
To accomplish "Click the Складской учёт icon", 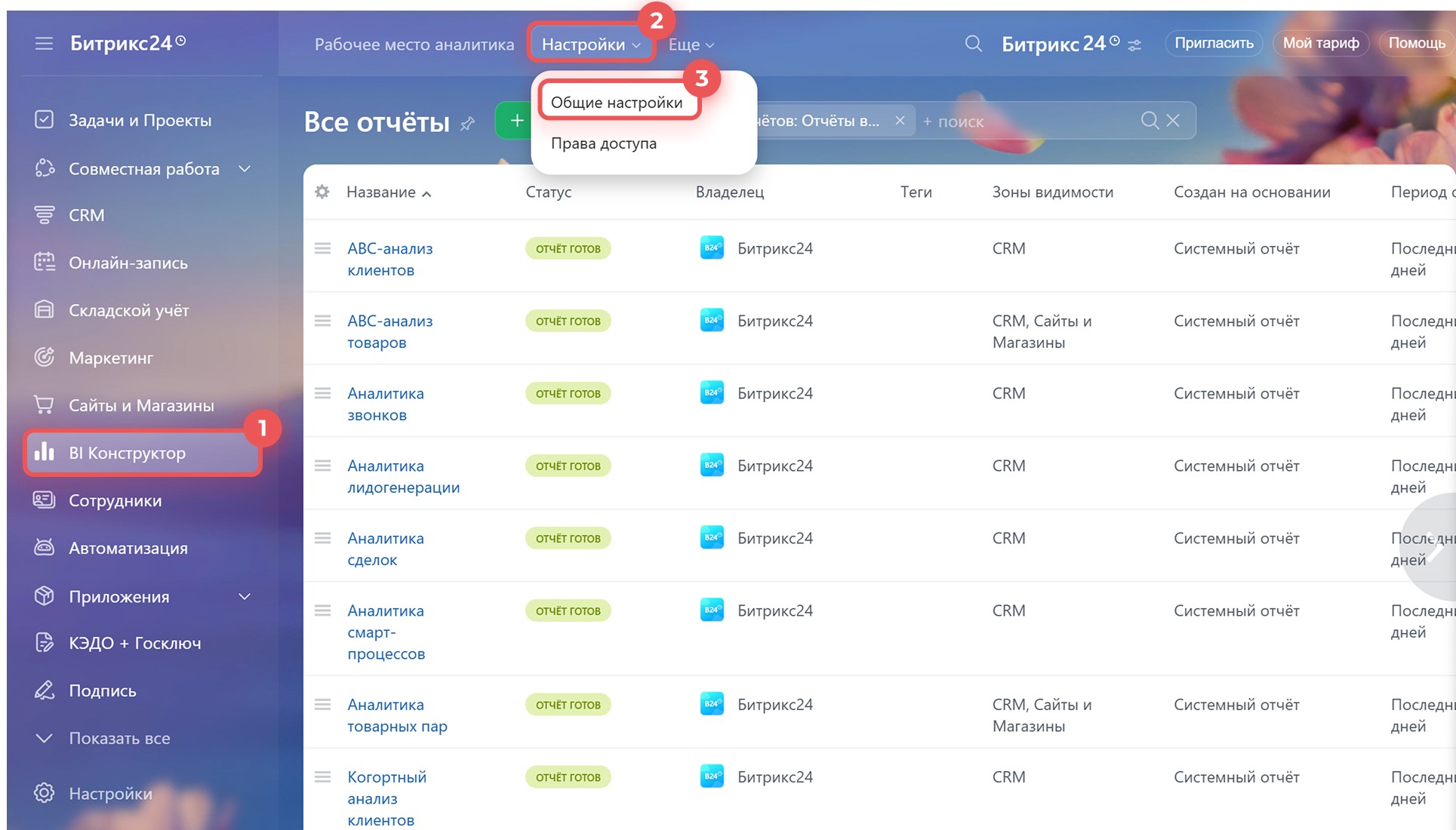I will [44, 310].
